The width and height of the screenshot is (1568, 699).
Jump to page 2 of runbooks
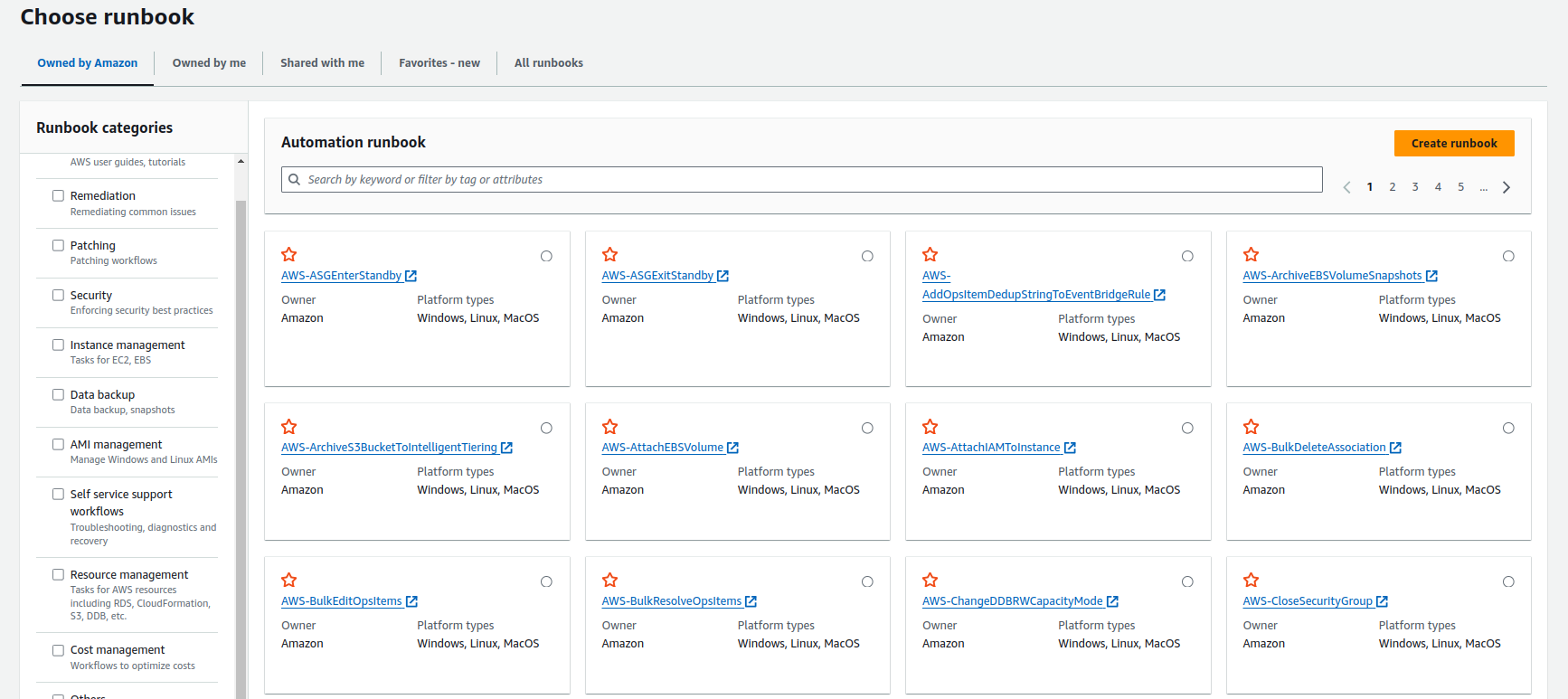point(1393,187)
